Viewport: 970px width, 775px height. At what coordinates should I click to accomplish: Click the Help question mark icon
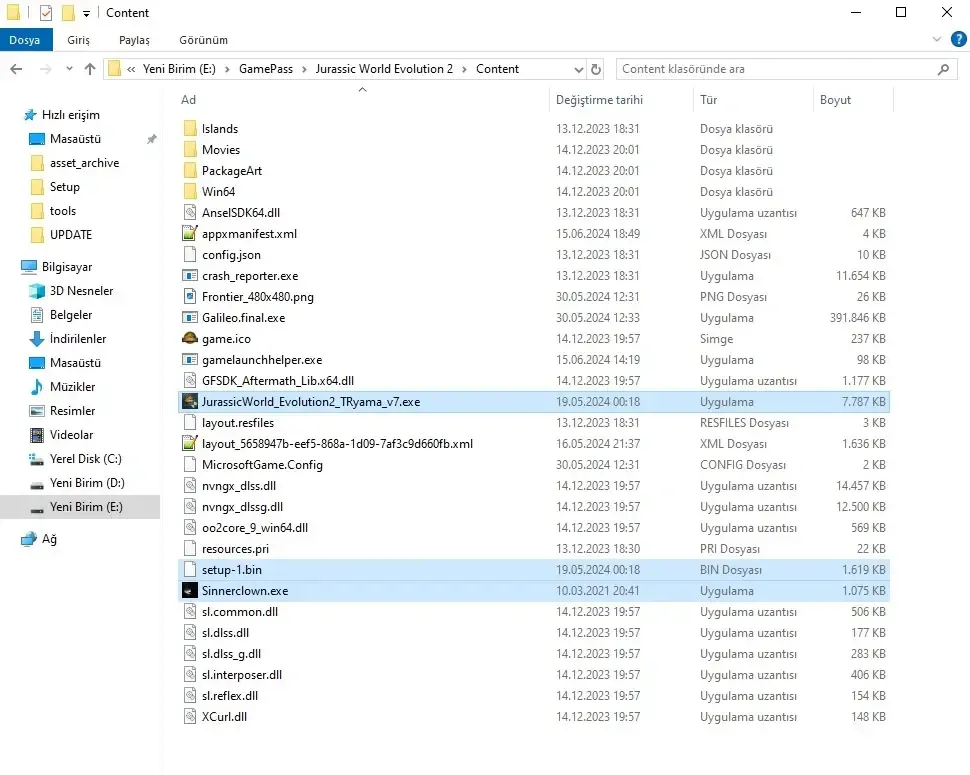coord(958,40)
